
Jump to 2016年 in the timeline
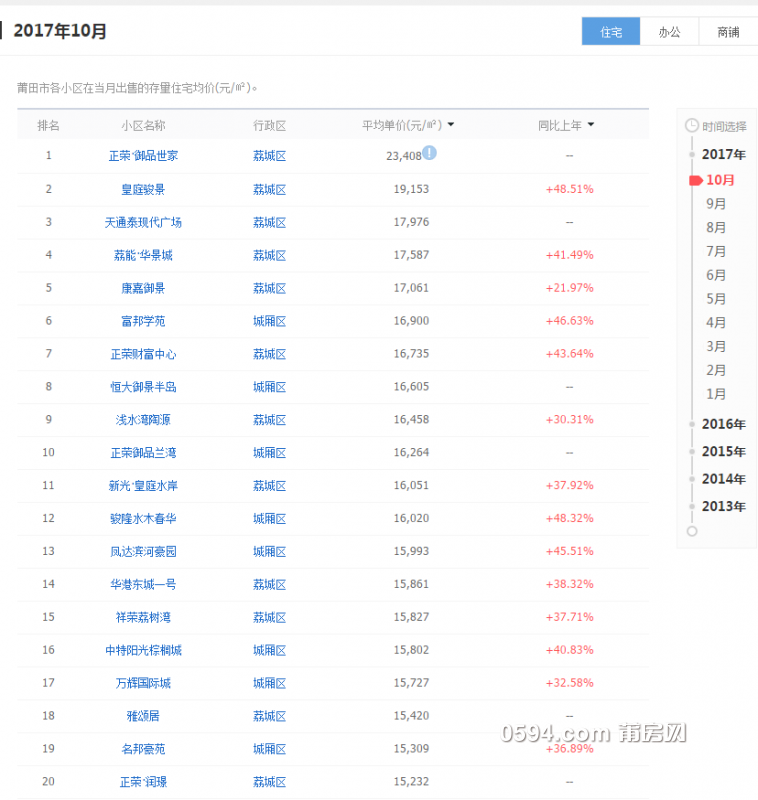coord(724,424)
